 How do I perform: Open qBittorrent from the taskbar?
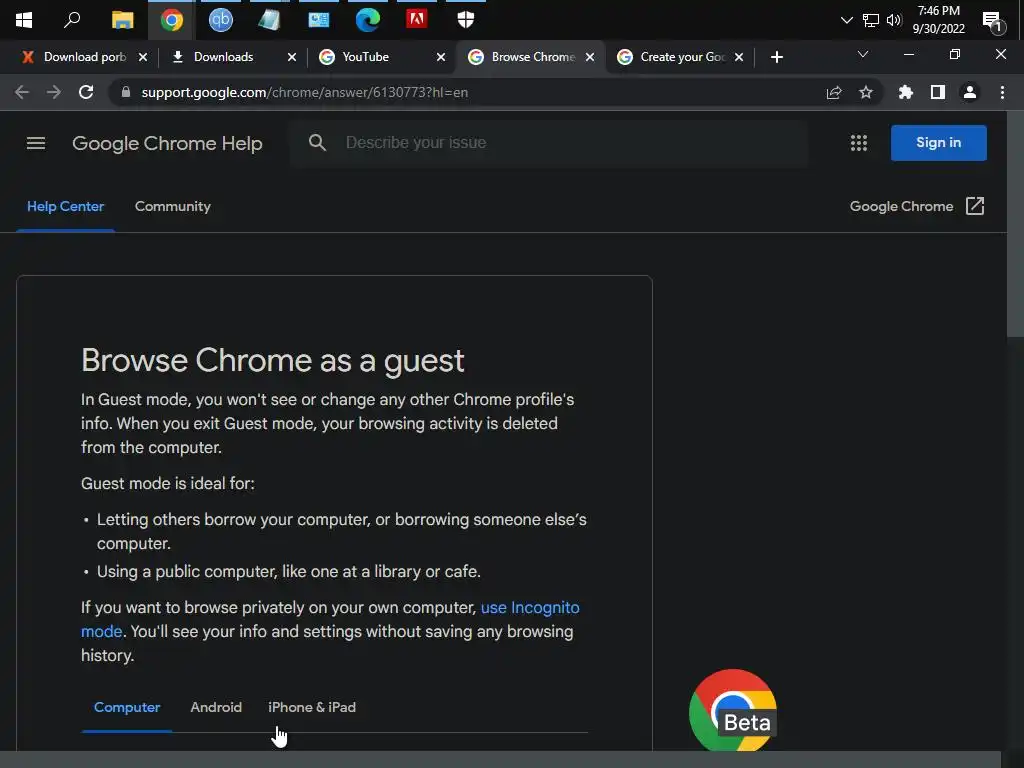[x=221, y=20]
